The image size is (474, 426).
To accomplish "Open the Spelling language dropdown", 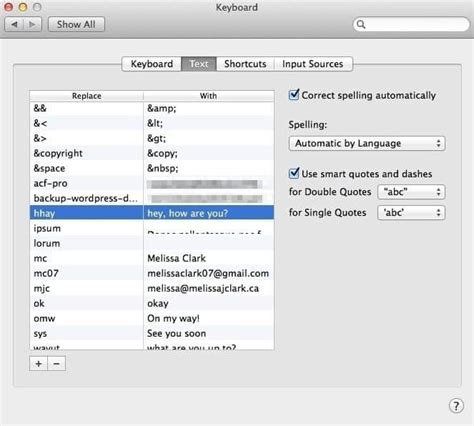I will pos(367,144).
